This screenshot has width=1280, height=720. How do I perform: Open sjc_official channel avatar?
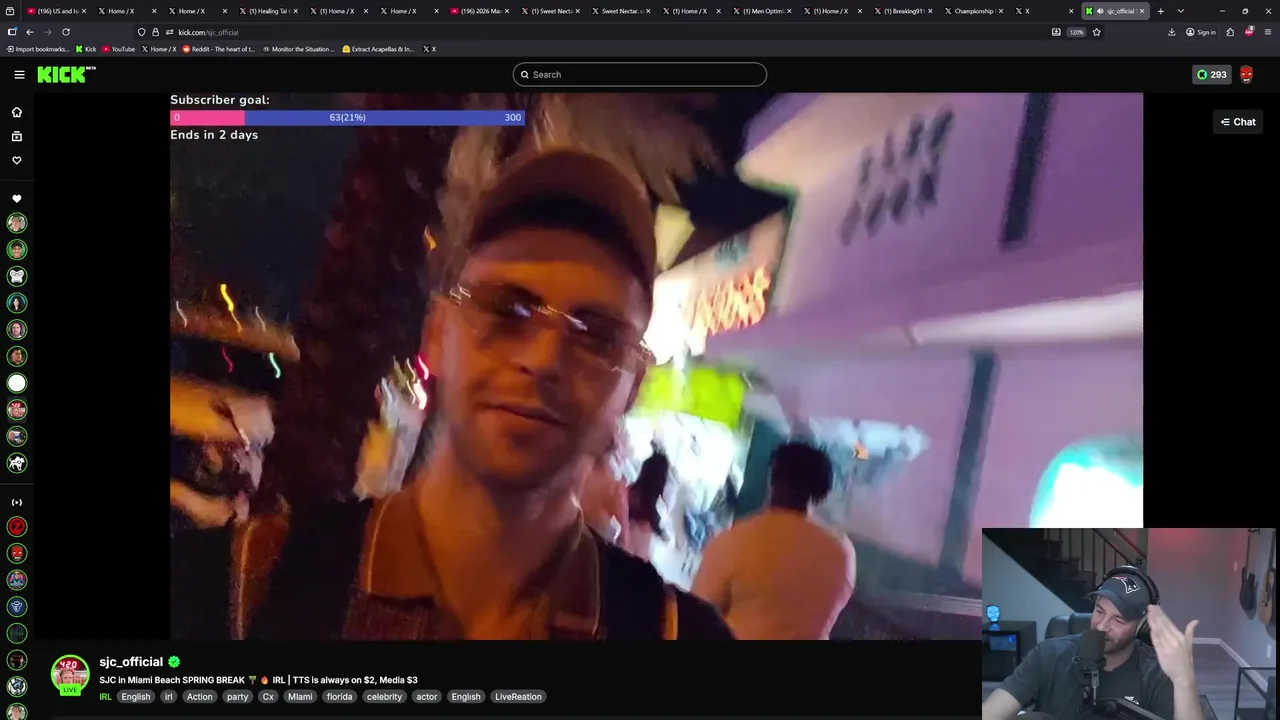70,674
